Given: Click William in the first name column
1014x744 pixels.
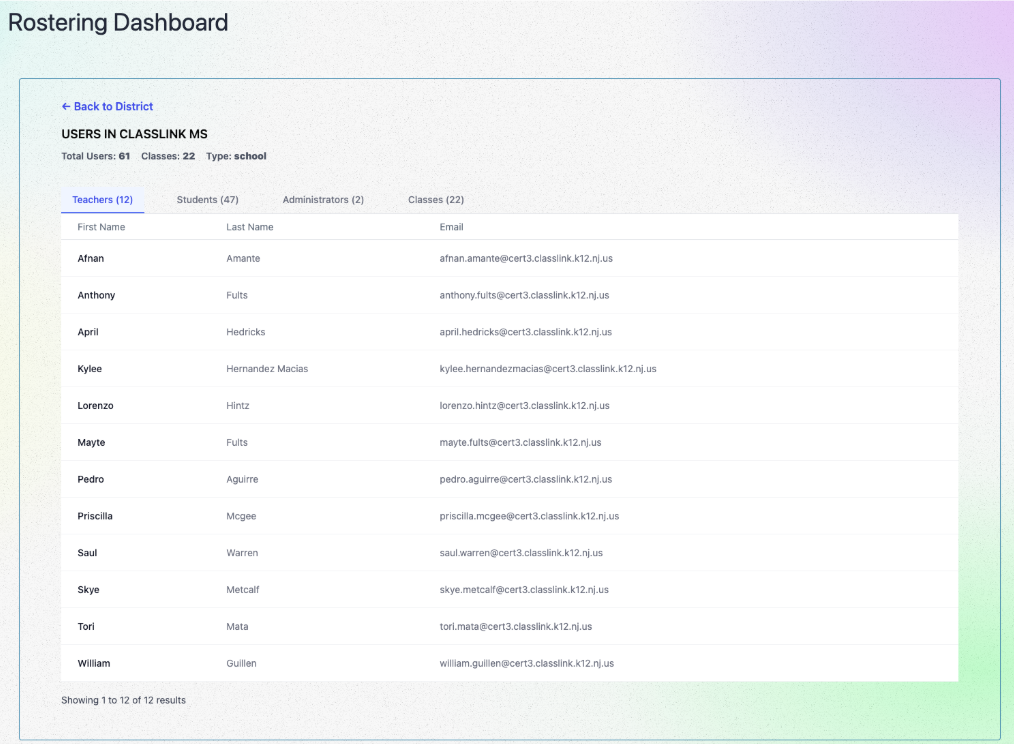Looking at the screenshot, I should 94,663.
